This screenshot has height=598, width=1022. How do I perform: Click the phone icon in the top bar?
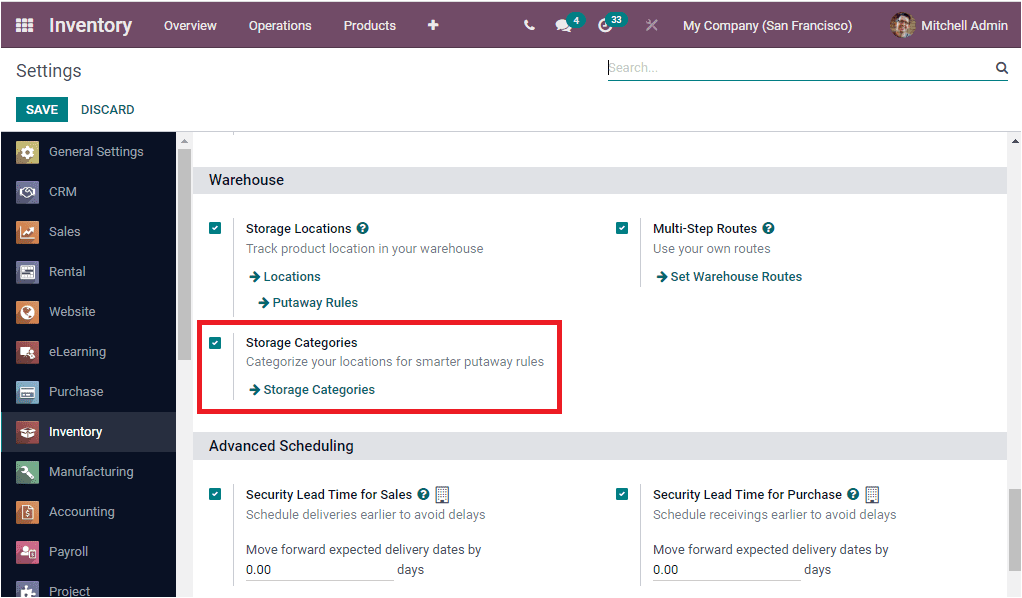click(x=529, y=25)
